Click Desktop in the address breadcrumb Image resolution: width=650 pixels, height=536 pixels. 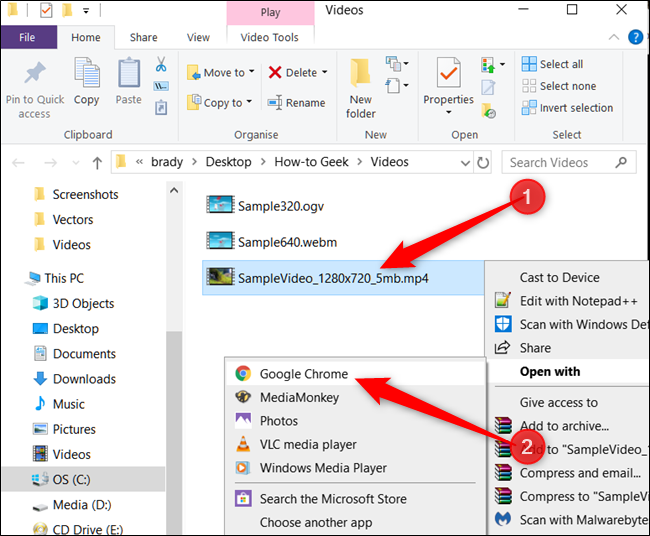228,162
